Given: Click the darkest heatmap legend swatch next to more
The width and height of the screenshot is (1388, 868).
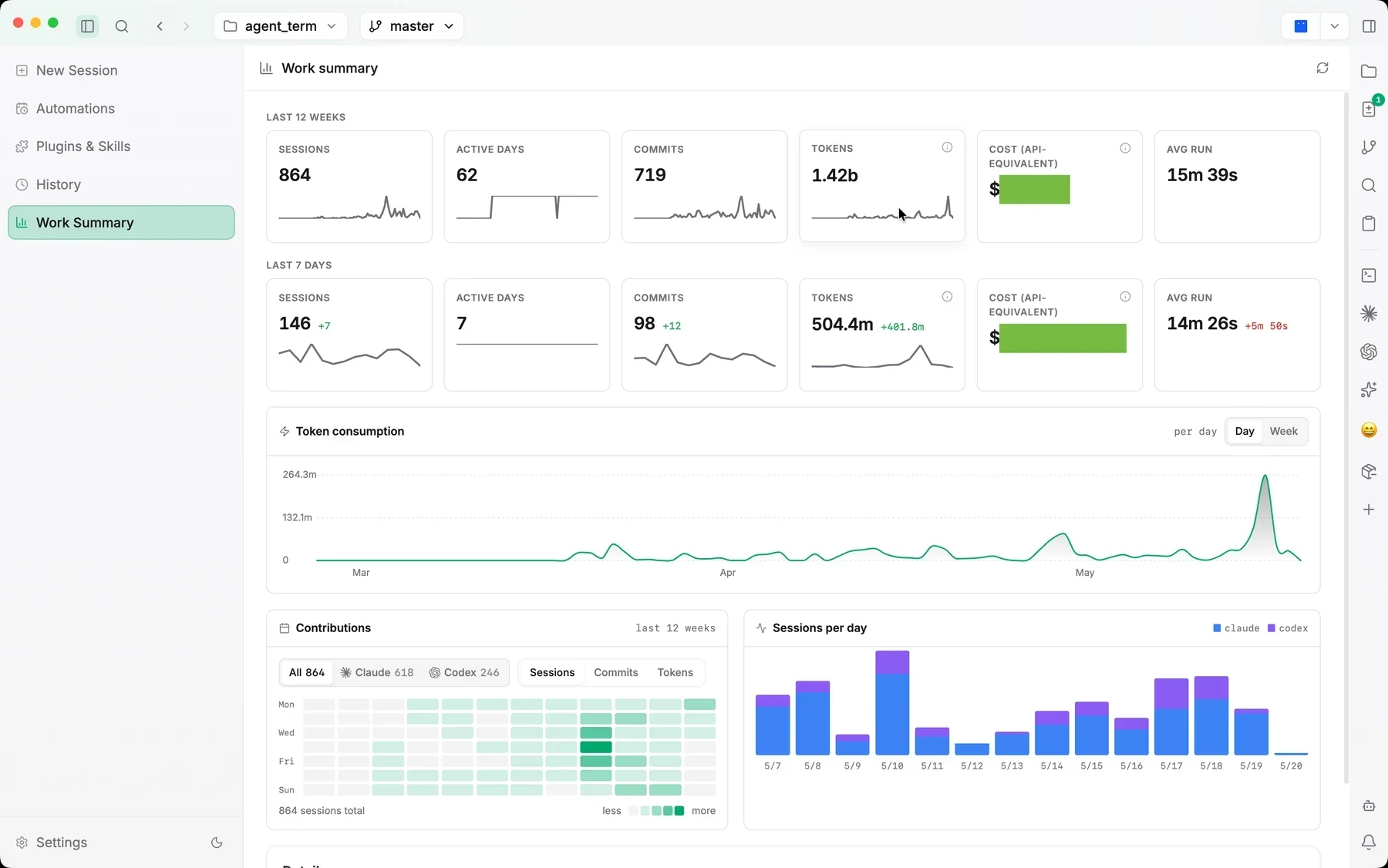Looking at the screenshot, I should point(679,811).
